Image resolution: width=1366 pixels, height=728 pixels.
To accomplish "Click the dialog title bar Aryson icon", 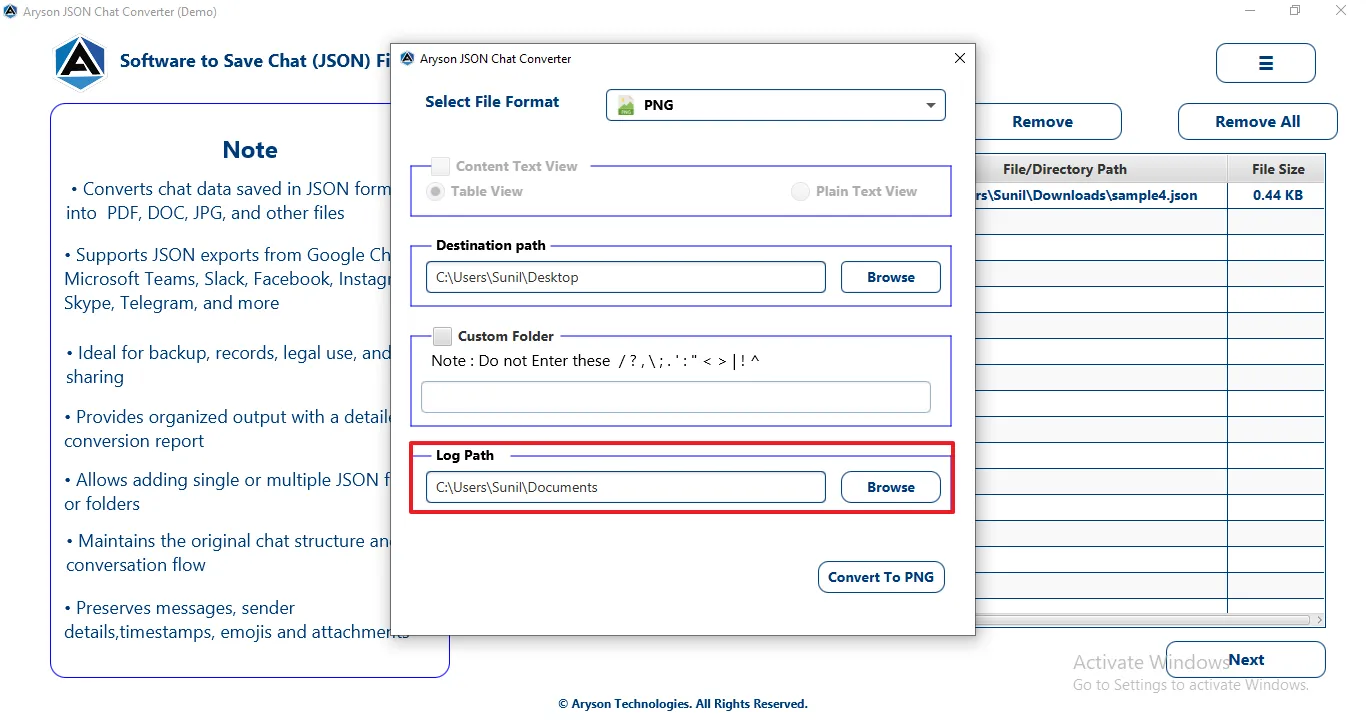I will coord(407,59).
